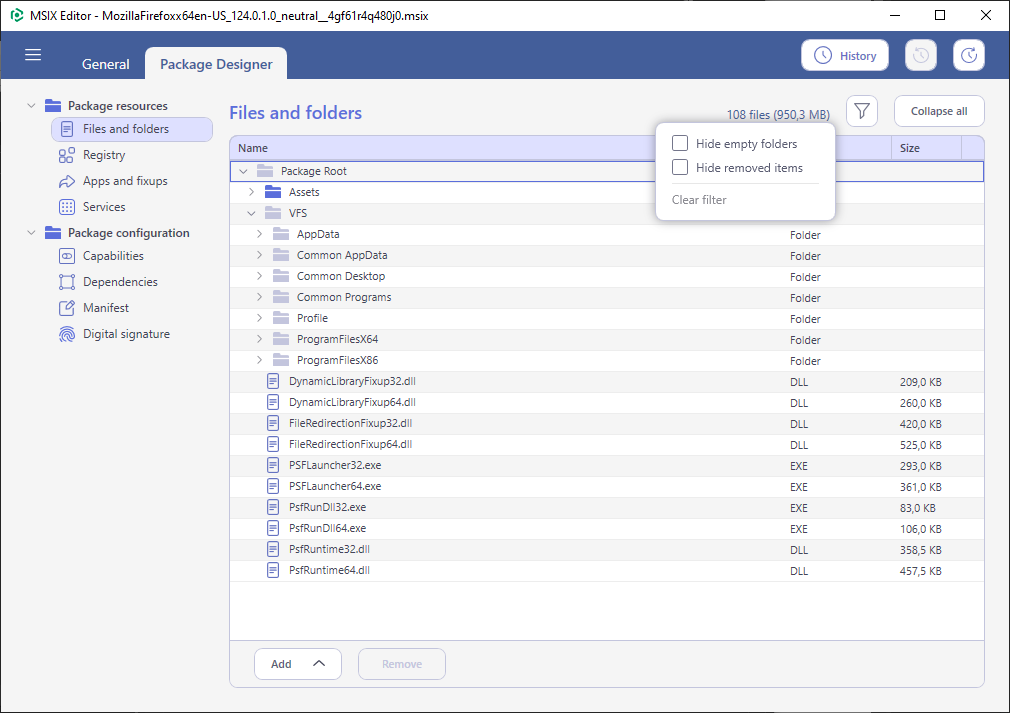
Task: Click the Capabilities icon
Action: tap(66, 256)
